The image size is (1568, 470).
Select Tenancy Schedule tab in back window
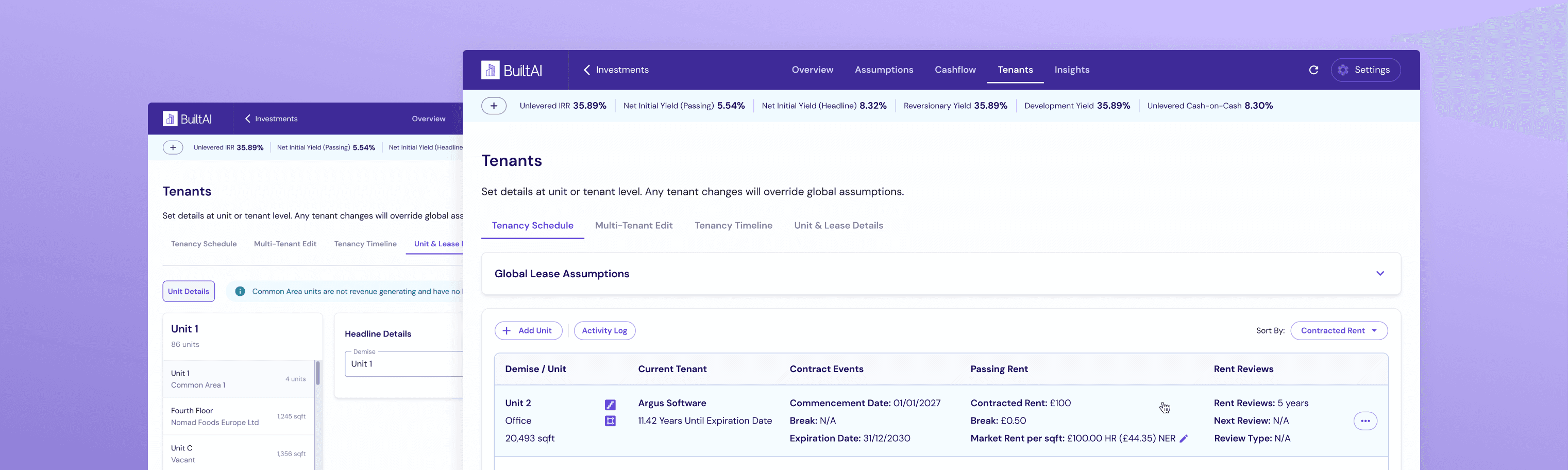tap(204, 244)
